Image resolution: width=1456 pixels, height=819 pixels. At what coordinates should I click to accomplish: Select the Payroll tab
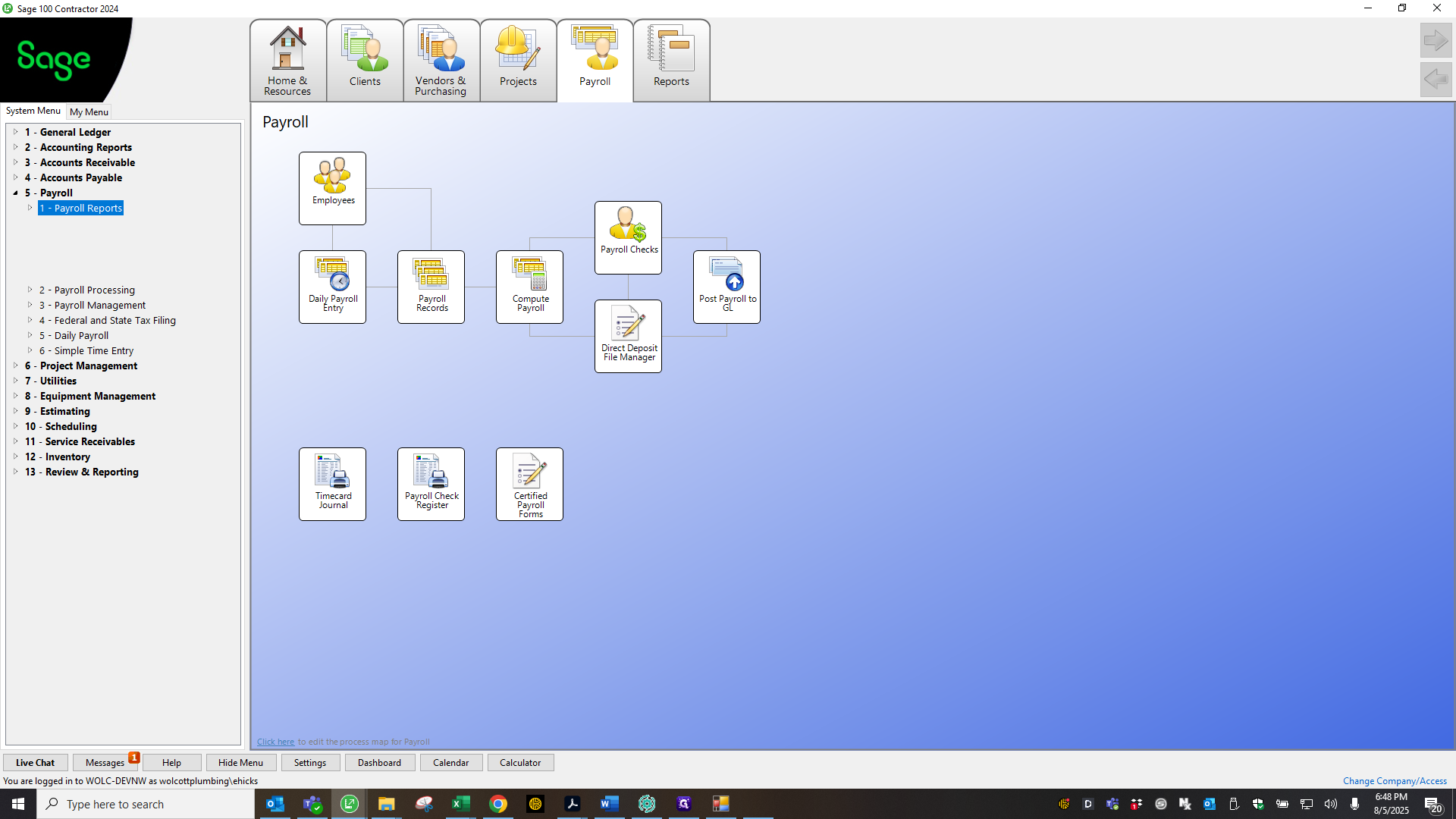click(x=595, y=61)
